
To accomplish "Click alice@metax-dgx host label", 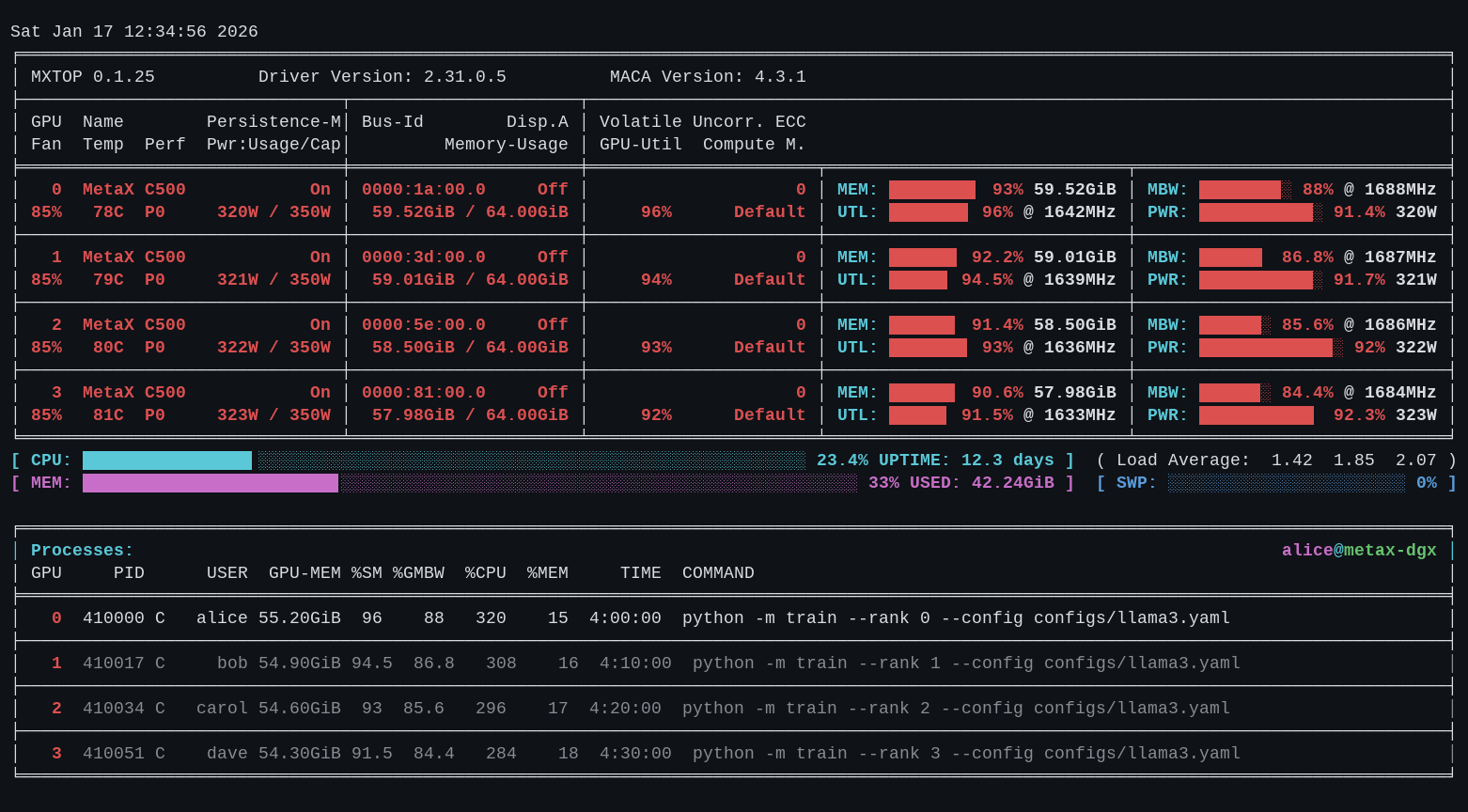I will coord(1359,551).
